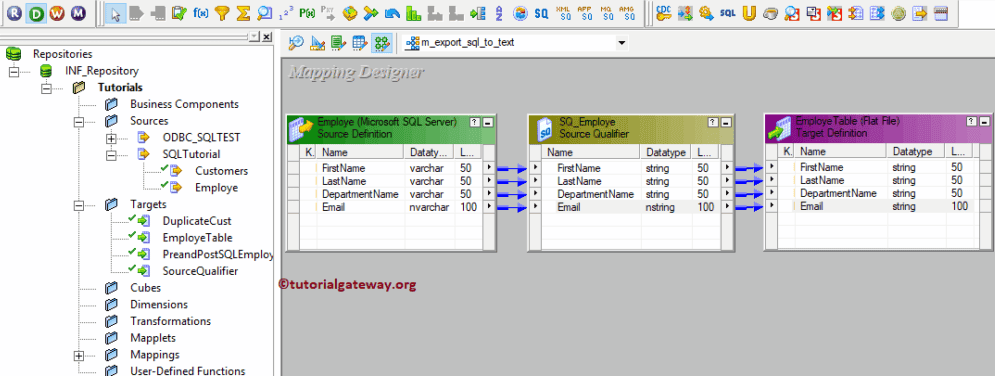The image size is (995, 376).
Task: Click the Repositories root node
Action: tap(62, 55)
